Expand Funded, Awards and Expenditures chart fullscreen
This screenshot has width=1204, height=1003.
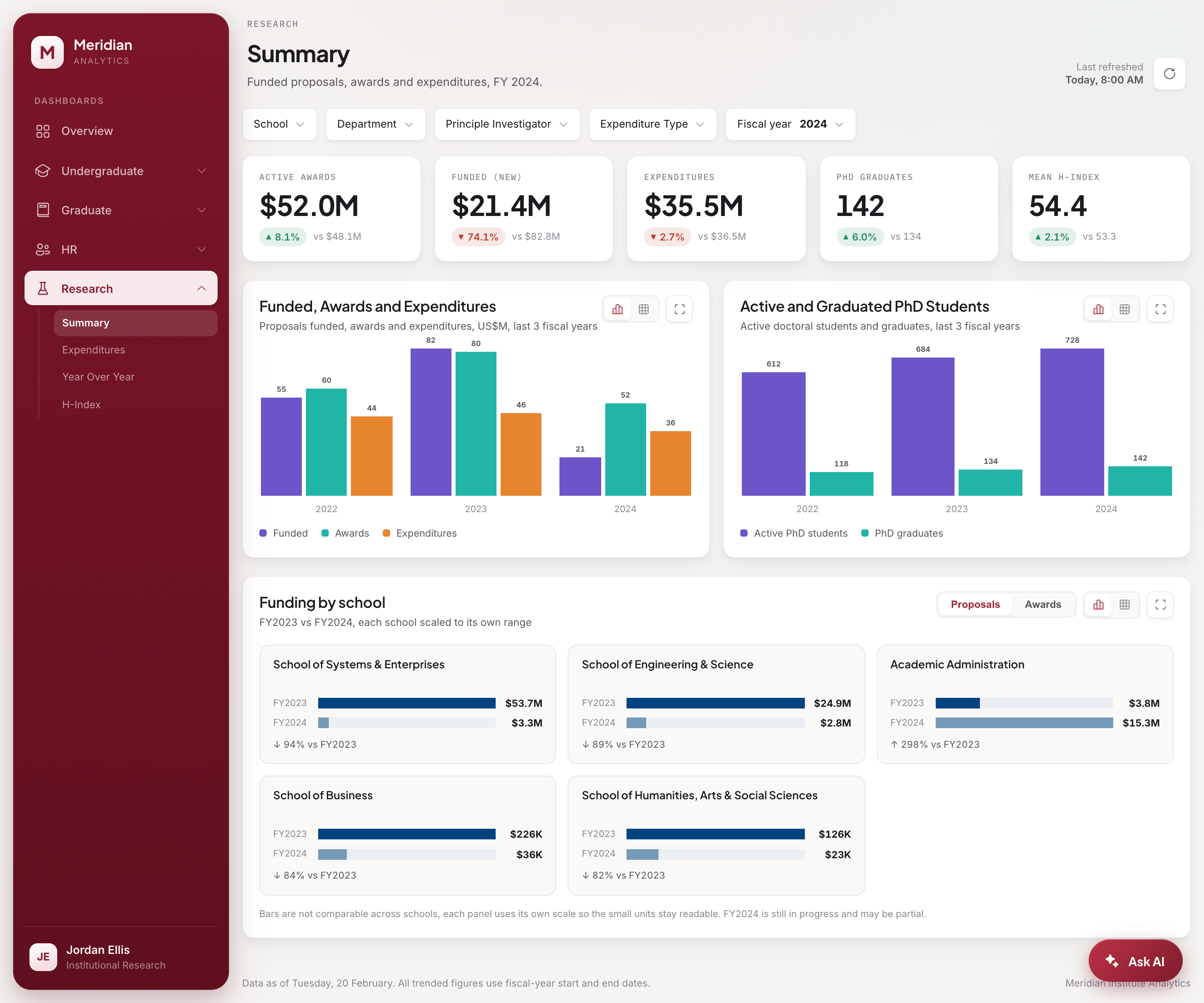[679, 309]
